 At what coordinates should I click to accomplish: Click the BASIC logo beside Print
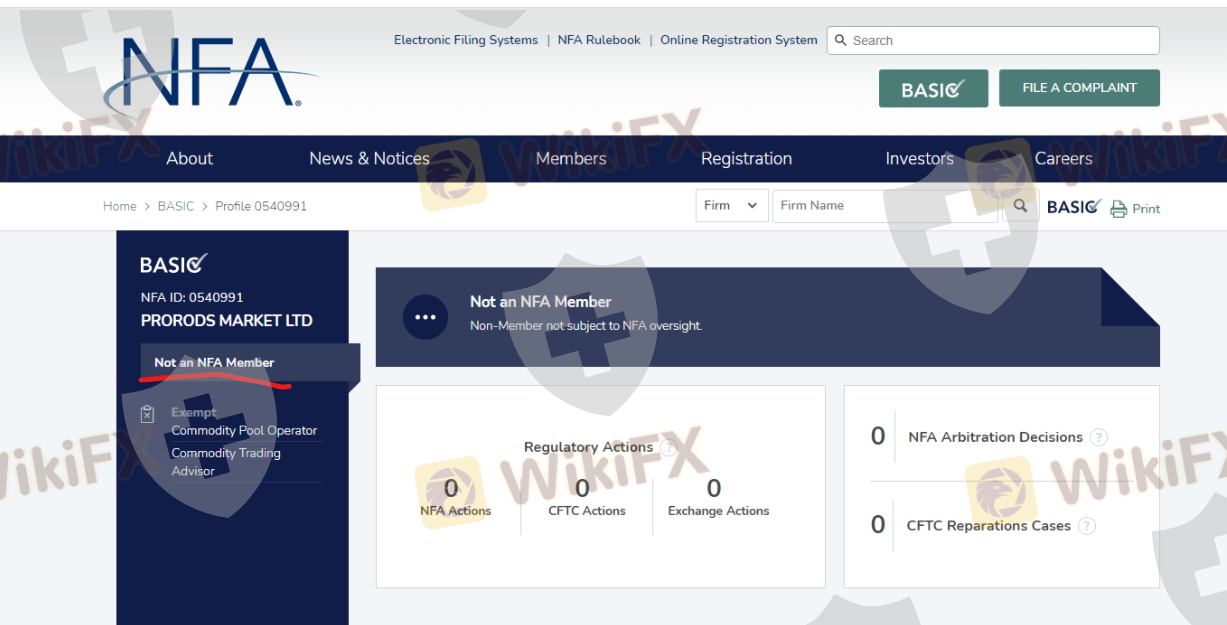tap(1074, 207)
